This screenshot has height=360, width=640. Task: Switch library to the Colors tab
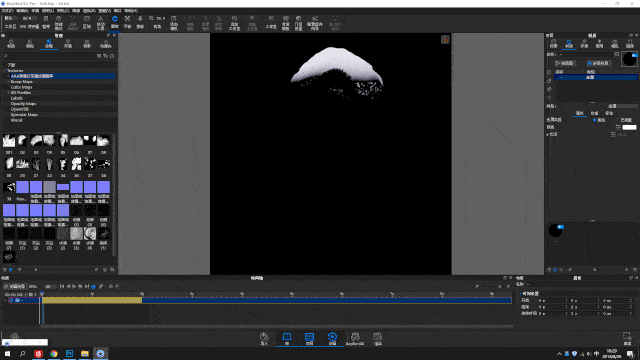click(30, 44)
